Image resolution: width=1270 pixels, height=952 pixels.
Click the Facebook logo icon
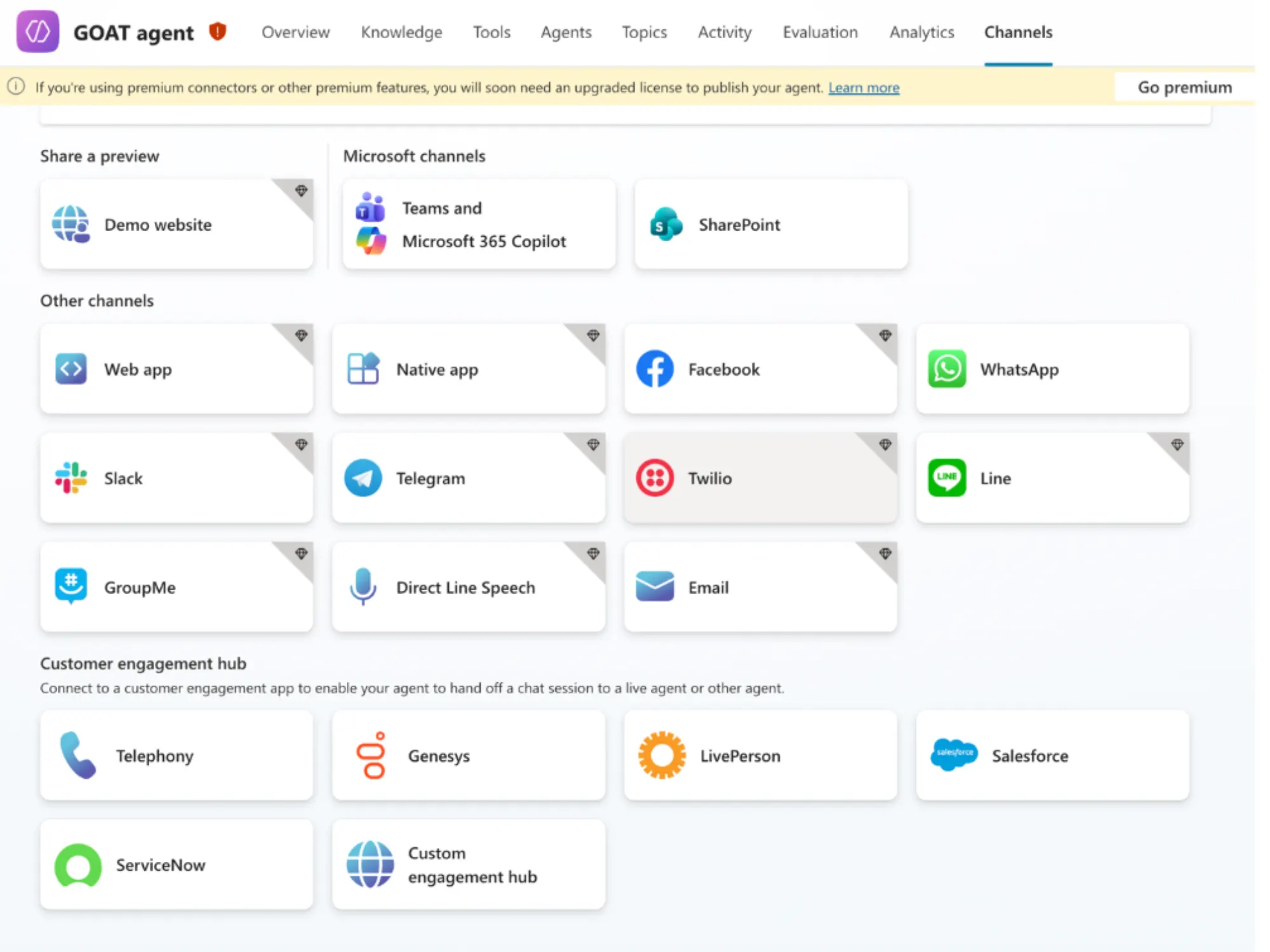pos(655,369)
